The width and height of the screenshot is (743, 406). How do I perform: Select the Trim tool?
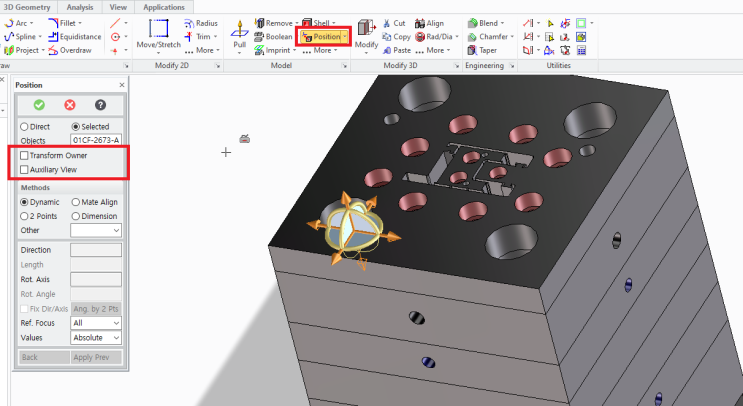coord(198,36)
